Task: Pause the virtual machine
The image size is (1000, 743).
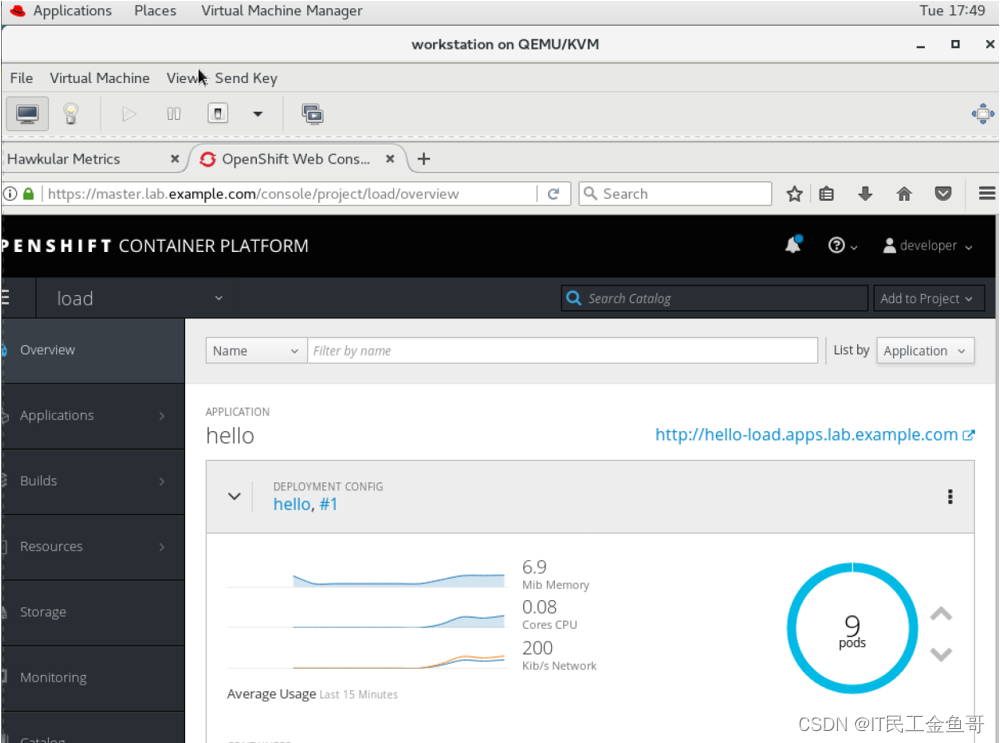Action: click(173, 114)
